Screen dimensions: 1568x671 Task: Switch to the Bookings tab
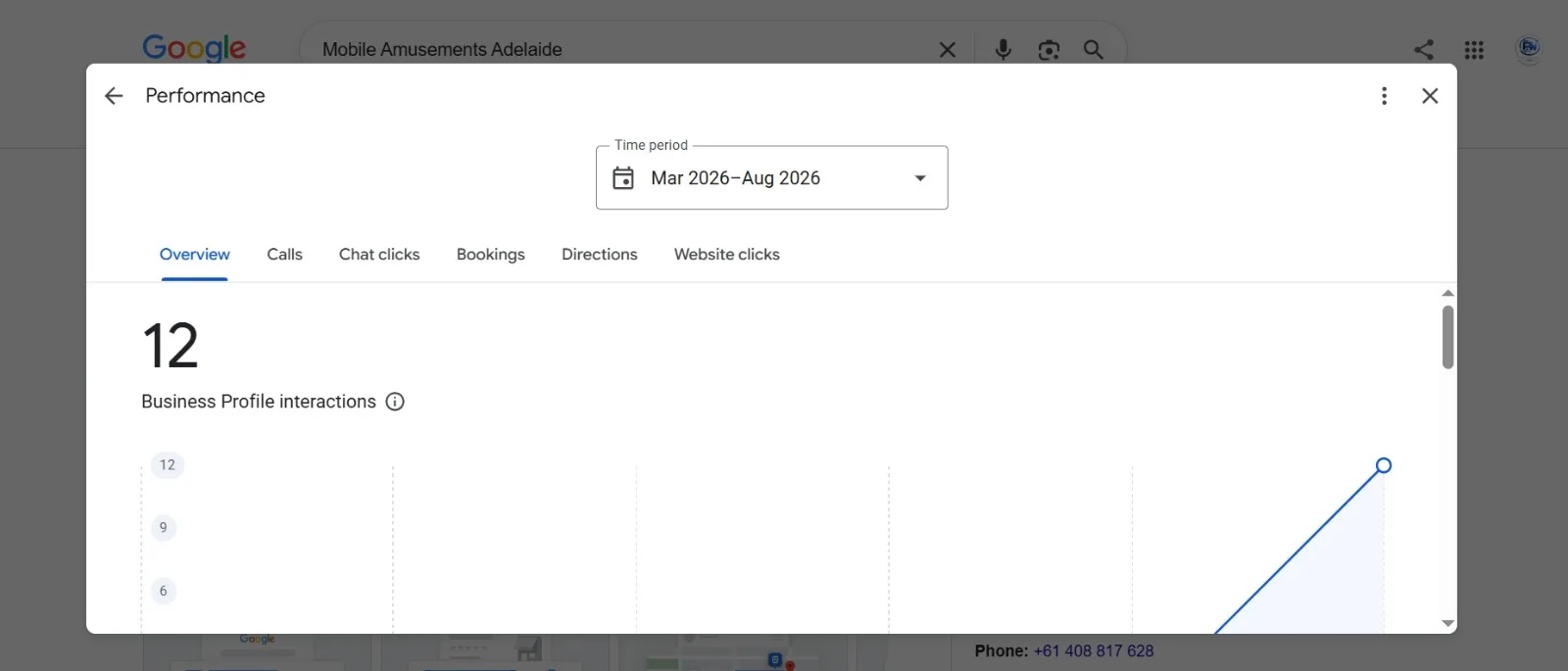(x=490, y=255)
